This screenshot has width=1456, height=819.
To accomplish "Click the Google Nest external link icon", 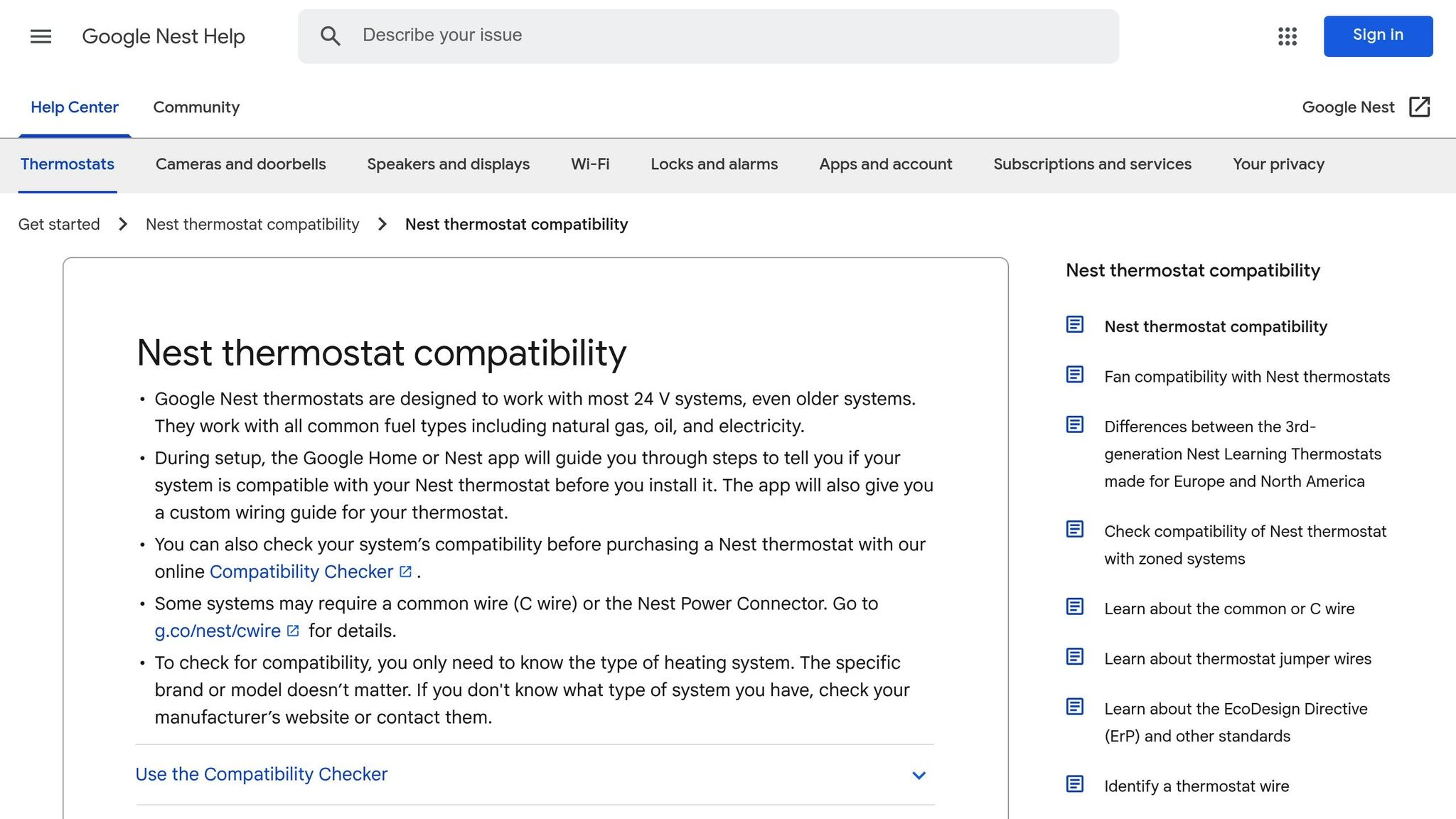I will 1419,107.
